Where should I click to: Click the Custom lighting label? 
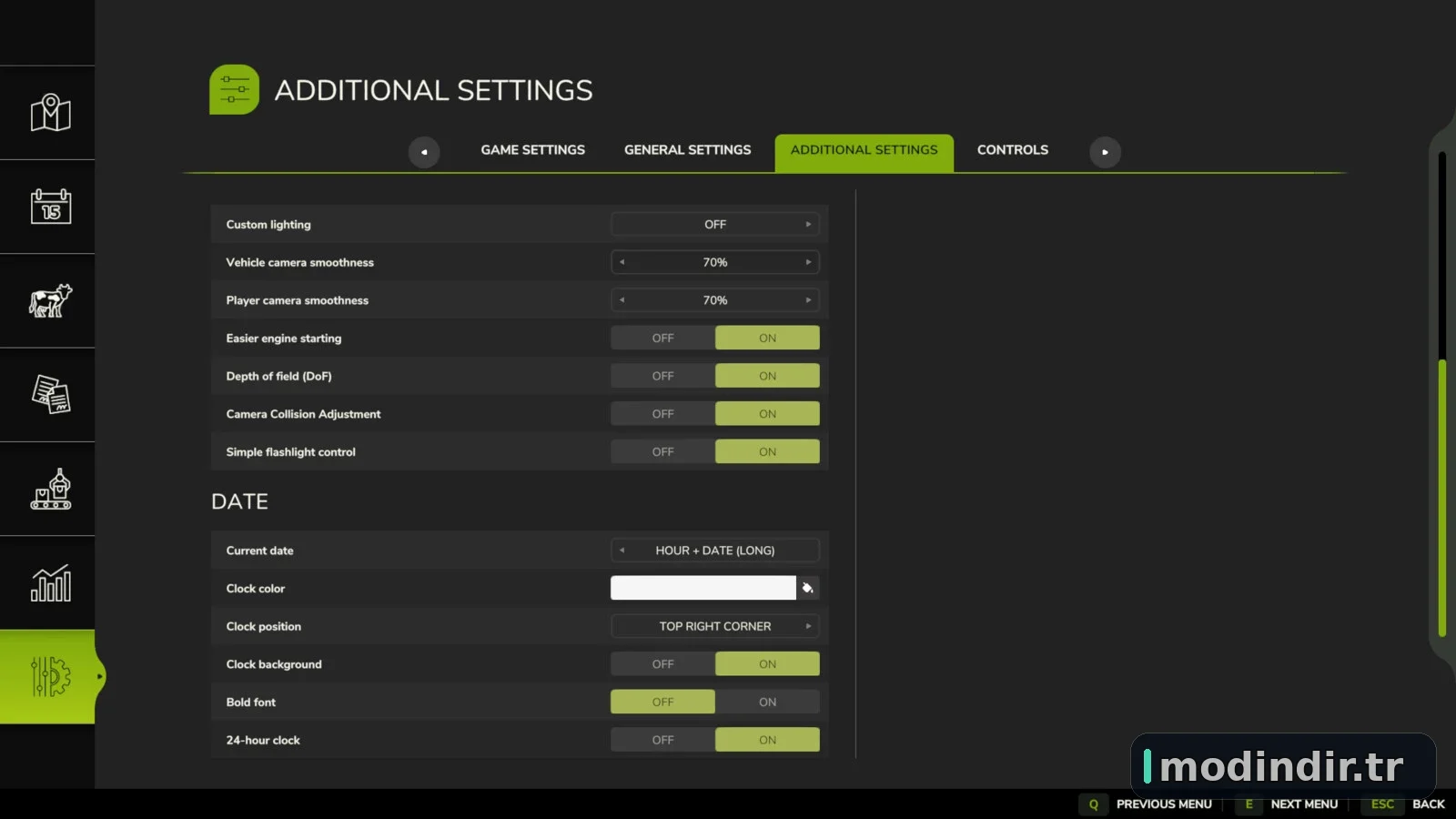268,225
